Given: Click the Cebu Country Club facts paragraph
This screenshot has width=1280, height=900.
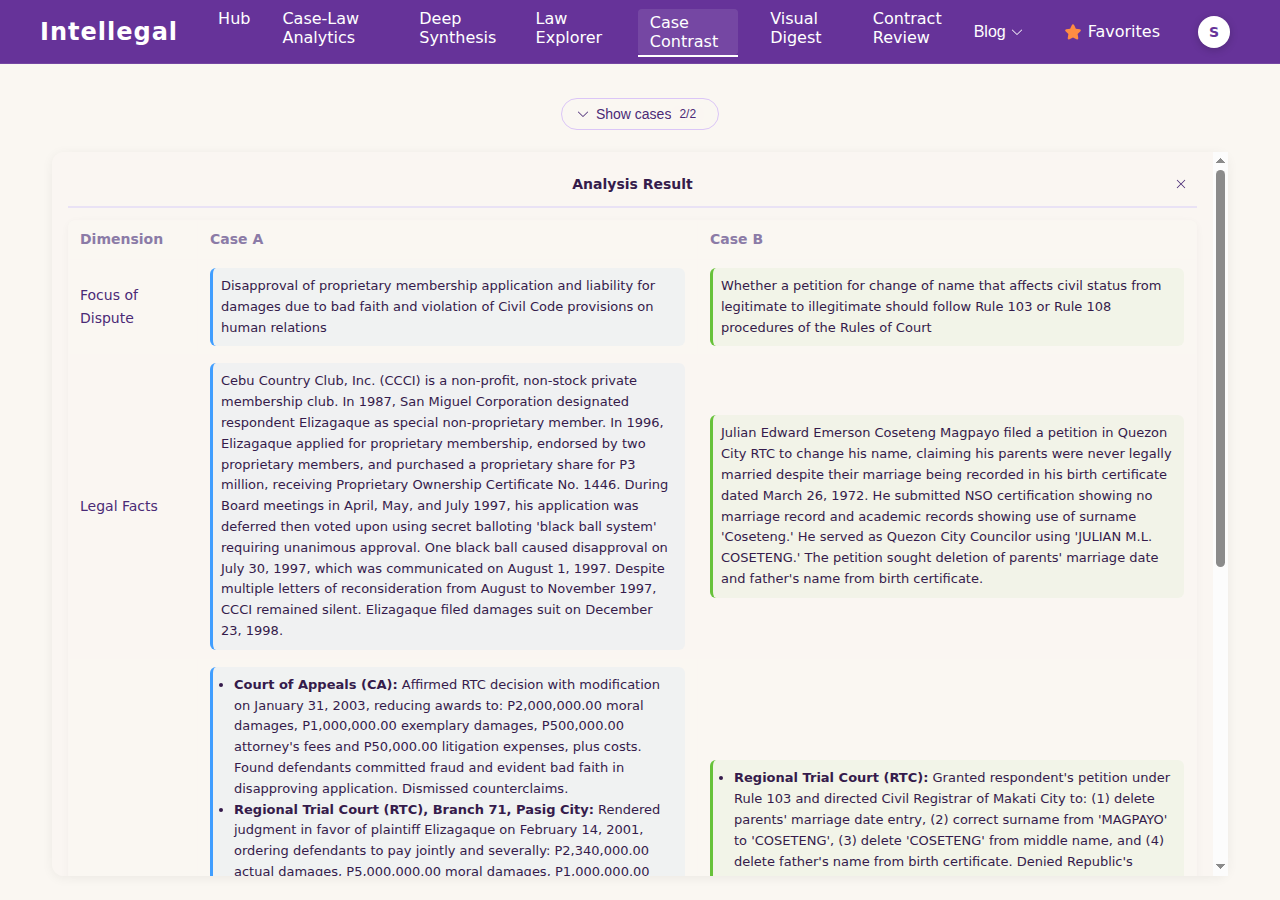Looking at the screenshot, I should coord(448,506).
